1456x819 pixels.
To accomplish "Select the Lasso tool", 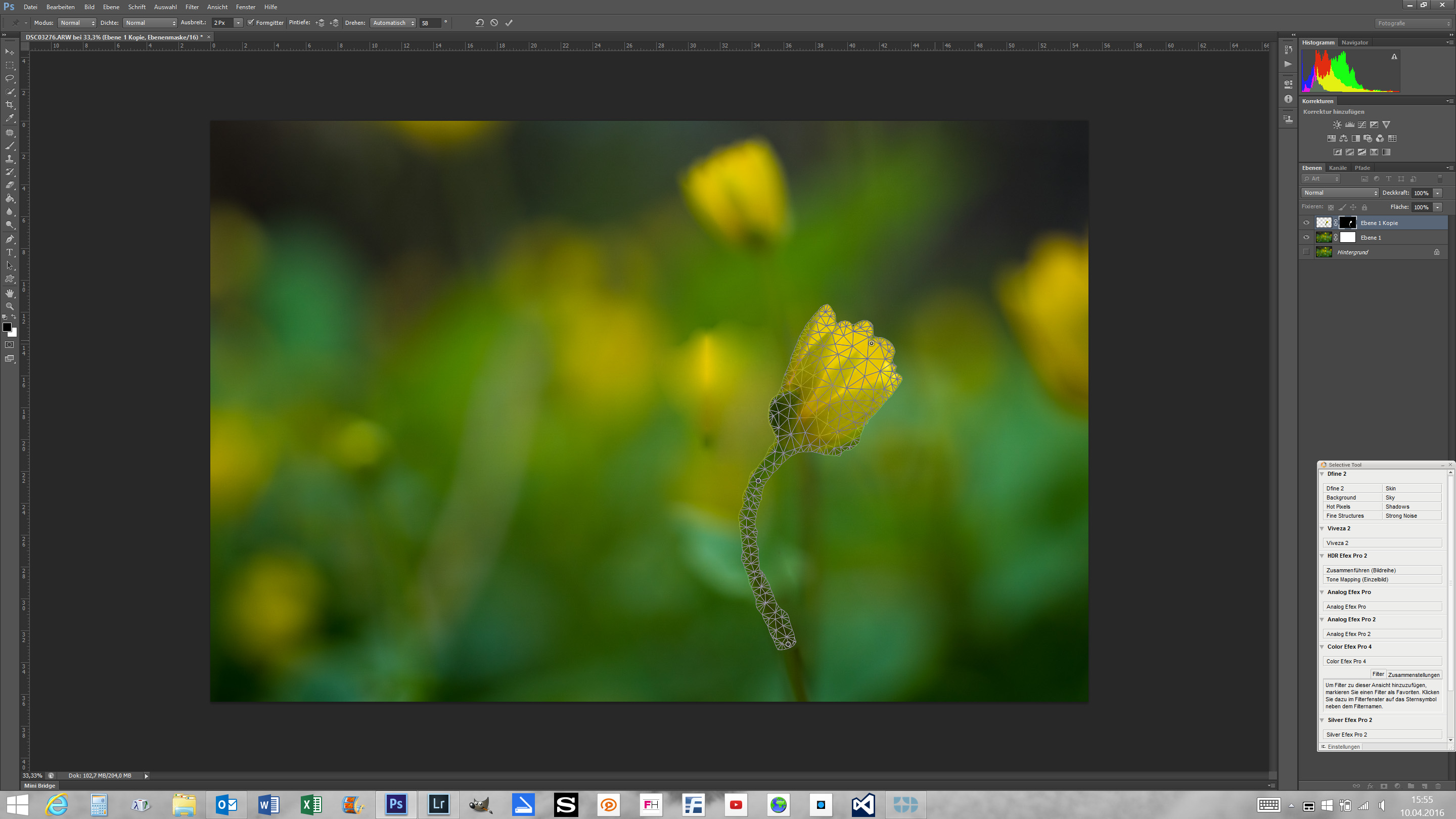I will click(10, 78).
